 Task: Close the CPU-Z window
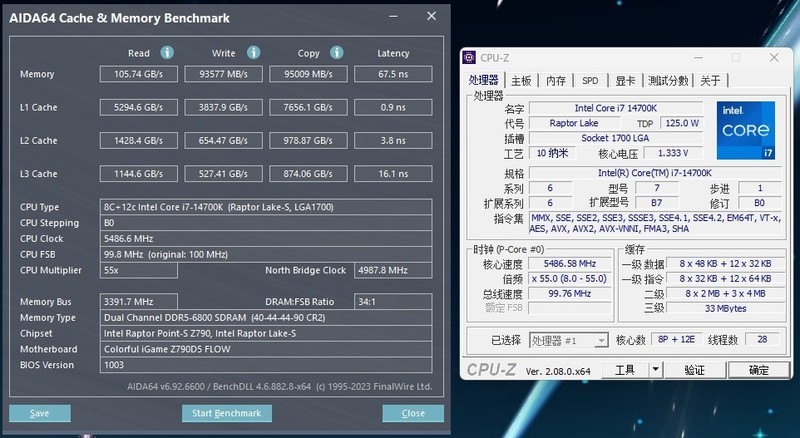click(774, 57)
